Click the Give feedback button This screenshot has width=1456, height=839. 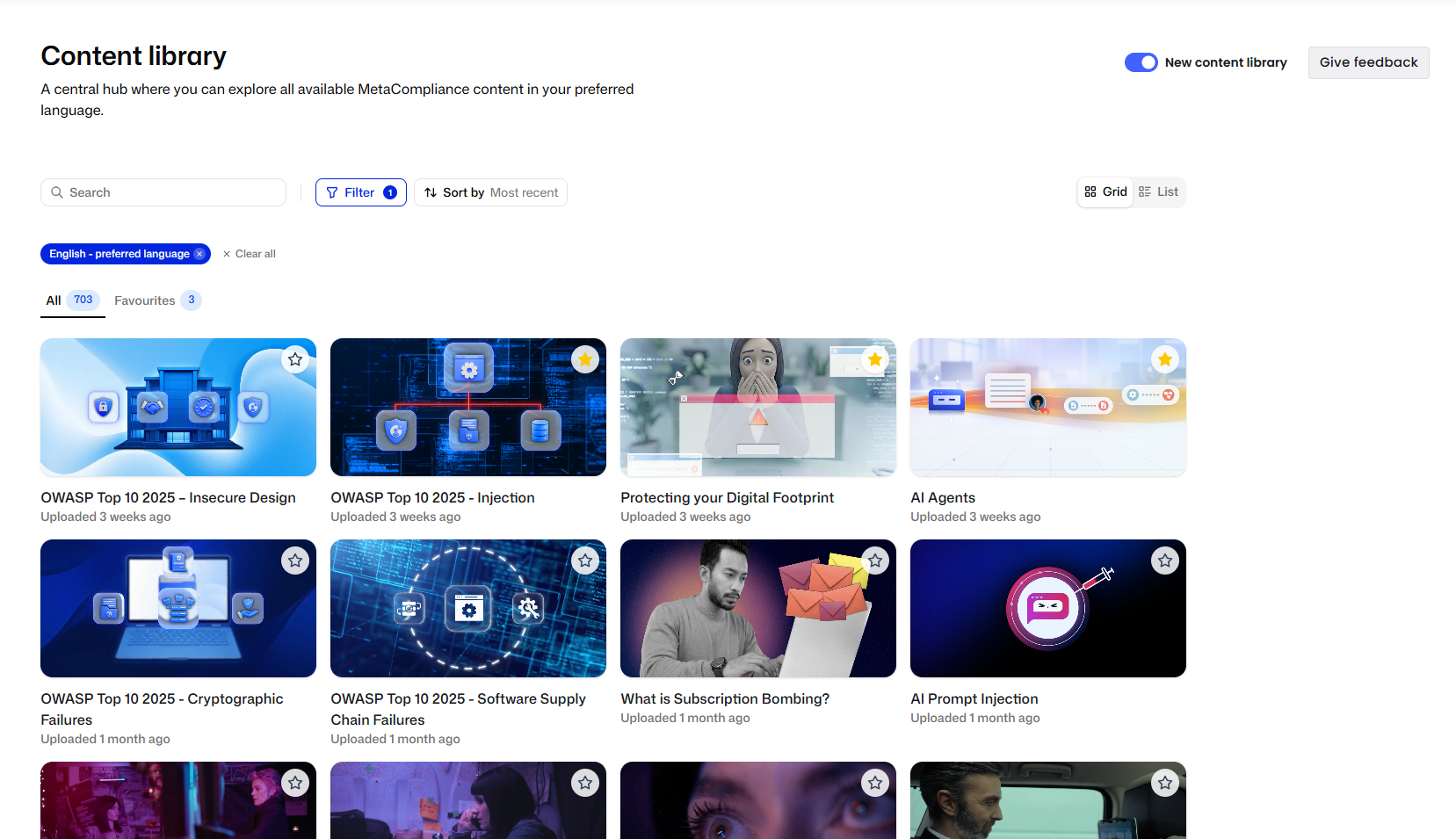tap(1369, 62)
